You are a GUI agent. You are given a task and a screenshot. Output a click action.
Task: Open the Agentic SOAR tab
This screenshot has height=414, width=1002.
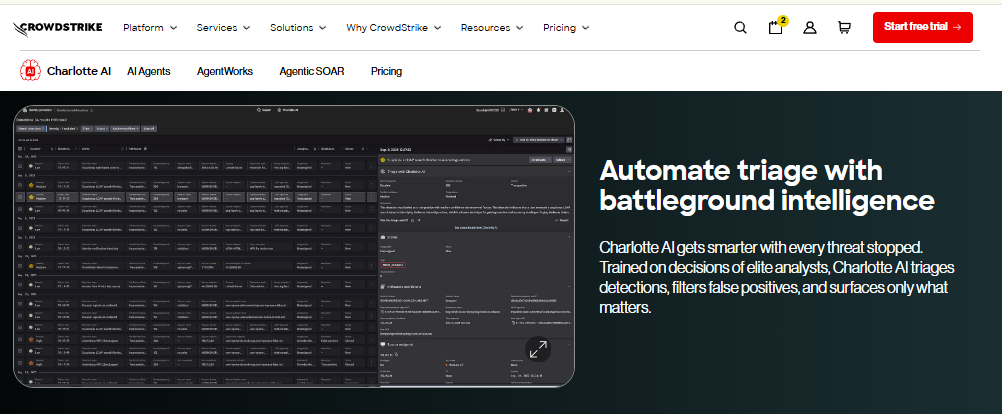312,72
